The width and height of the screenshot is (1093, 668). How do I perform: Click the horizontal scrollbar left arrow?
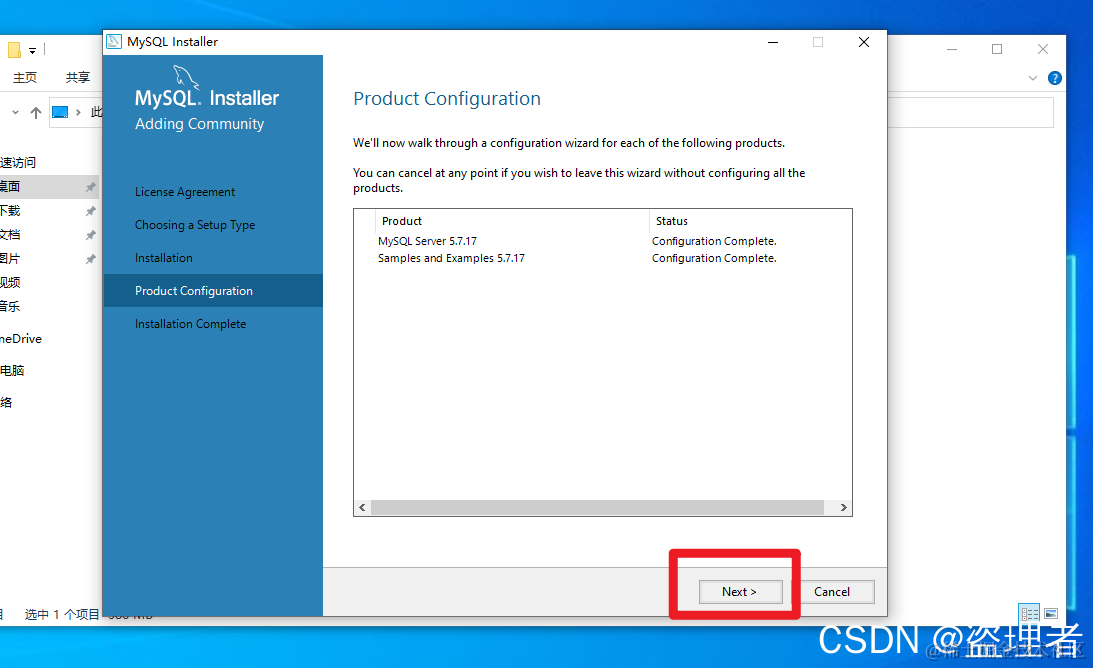pos(362,508)
